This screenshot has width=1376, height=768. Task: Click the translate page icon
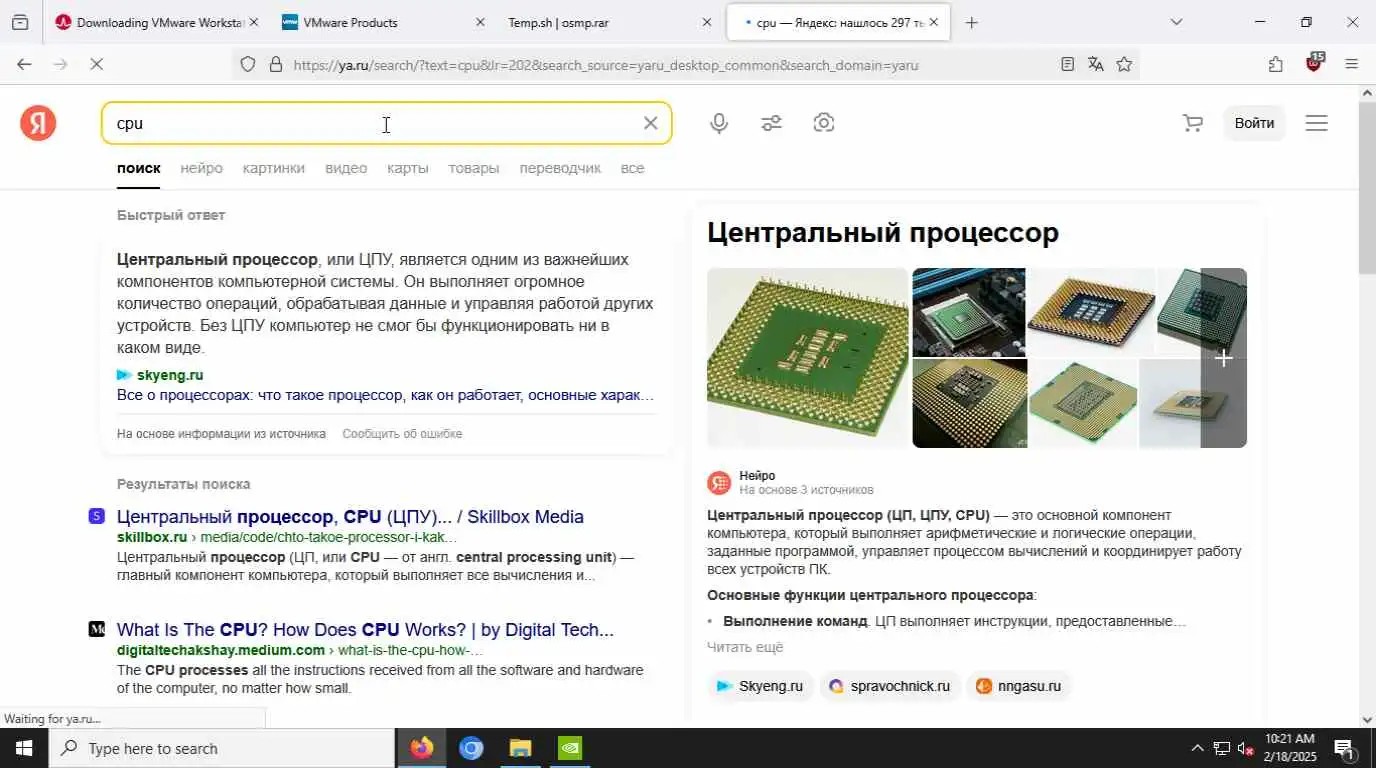1096,64
